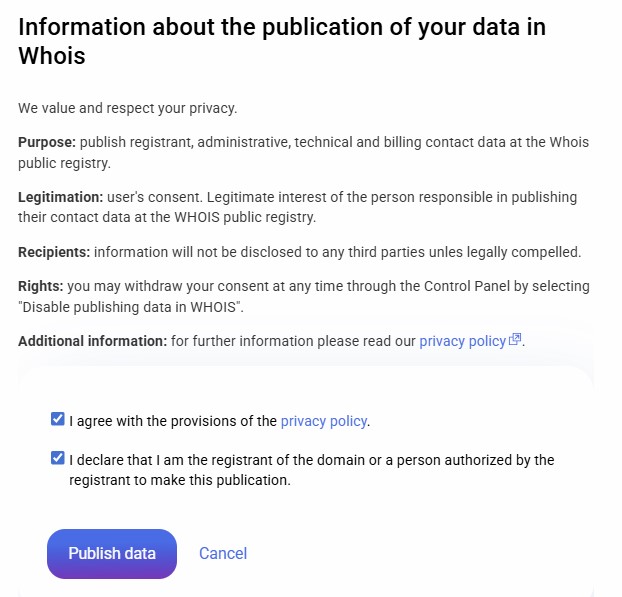Uncheck the privacy policy agreement checkbox
Screen dimensions: 622x597
pos(57,420)
